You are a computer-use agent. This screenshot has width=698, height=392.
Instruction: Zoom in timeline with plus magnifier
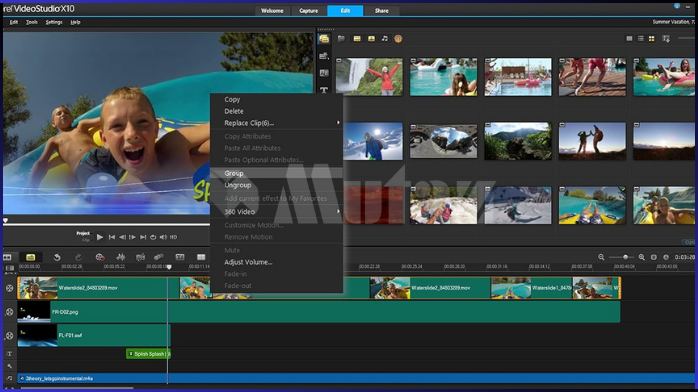tap(641, 257)
